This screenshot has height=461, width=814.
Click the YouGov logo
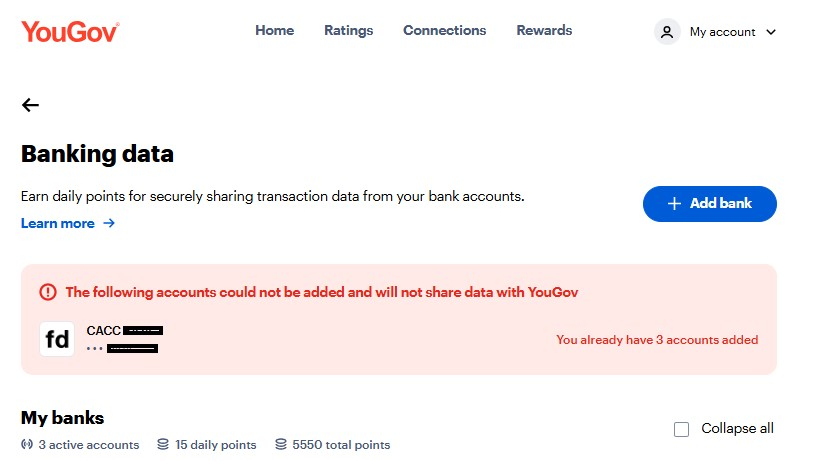pyautogui.click(x=70, y=31)
